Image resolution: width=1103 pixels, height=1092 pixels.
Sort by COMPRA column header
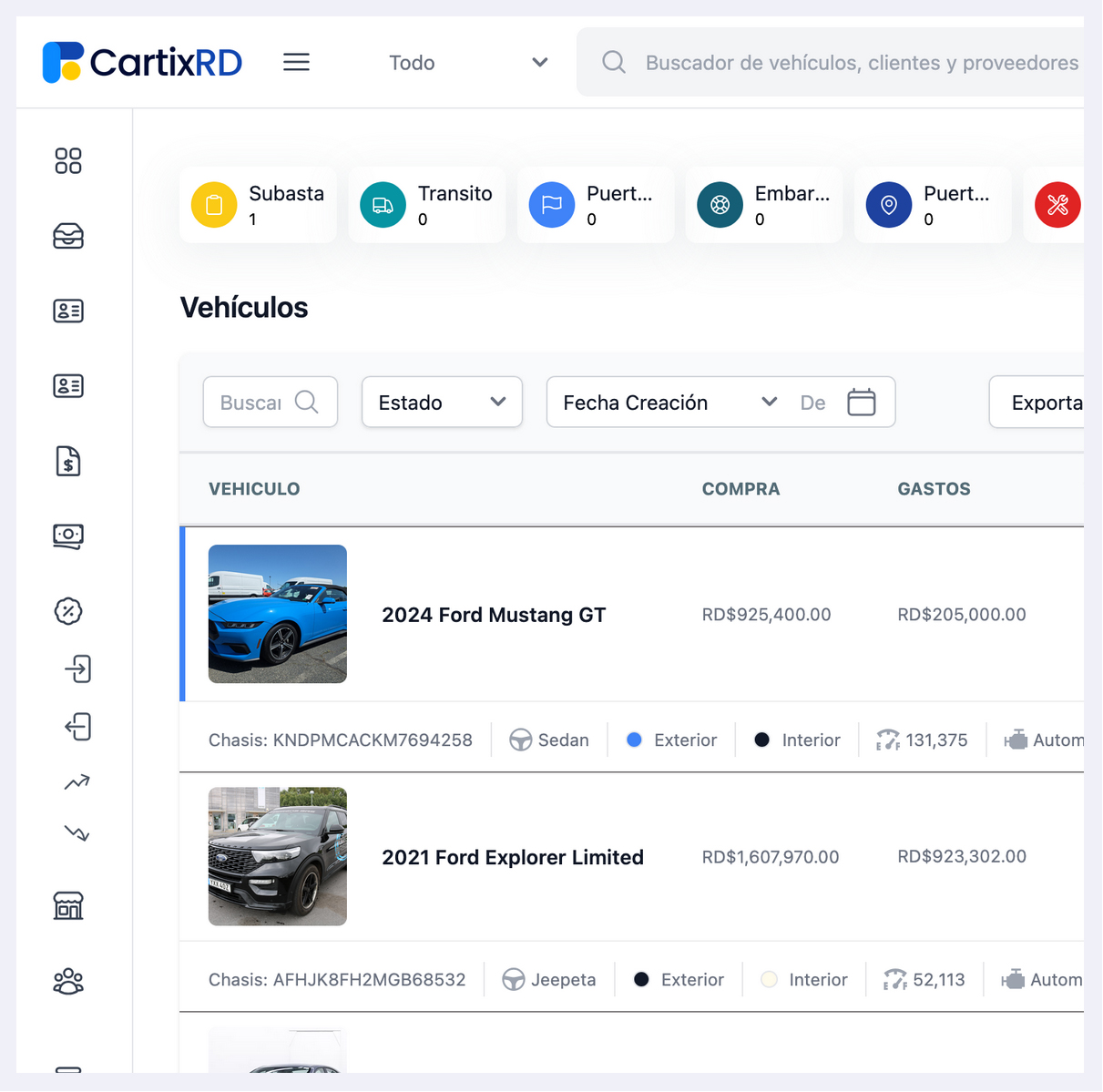(740, 489)
